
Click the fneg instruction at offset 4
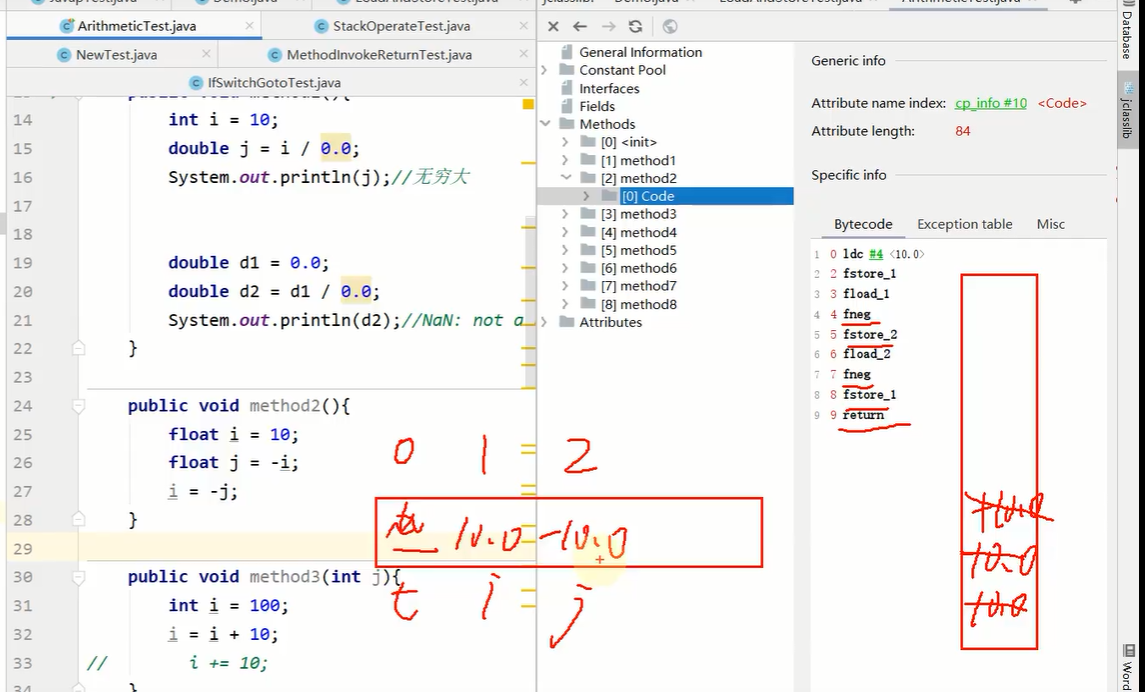tap(857, 314)
